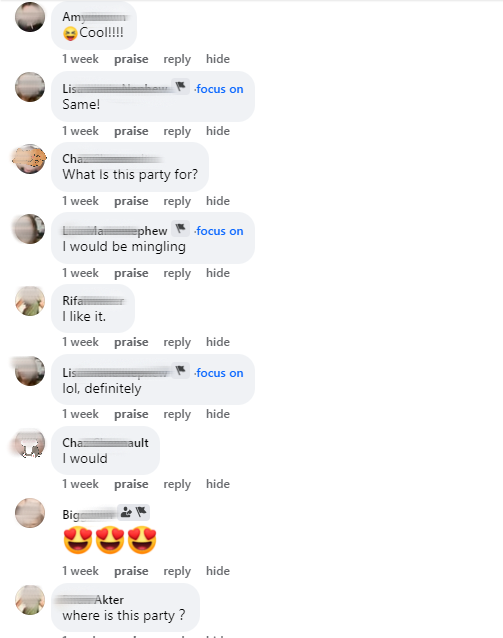The height and width of the screenshot is (638, 503).
Task: Click the flag badge beside the Big commenter's name
Action: pos(142,512)
